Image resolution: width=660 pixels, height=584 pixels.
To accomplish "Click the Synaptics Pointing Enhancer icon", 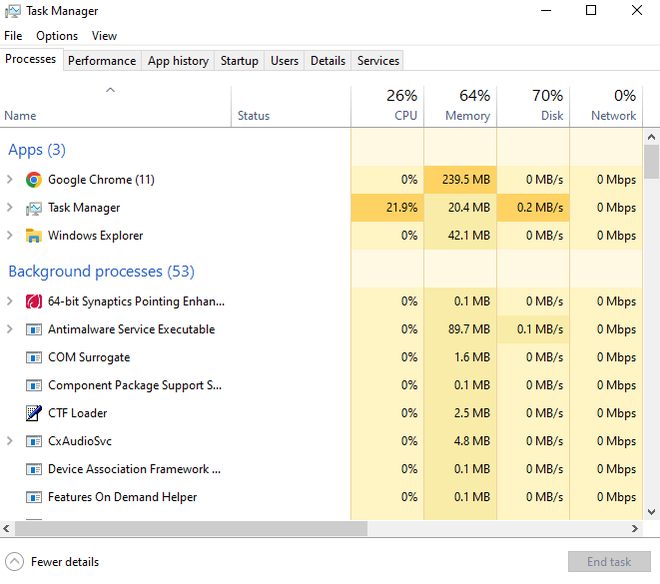I will coord(33,301).
